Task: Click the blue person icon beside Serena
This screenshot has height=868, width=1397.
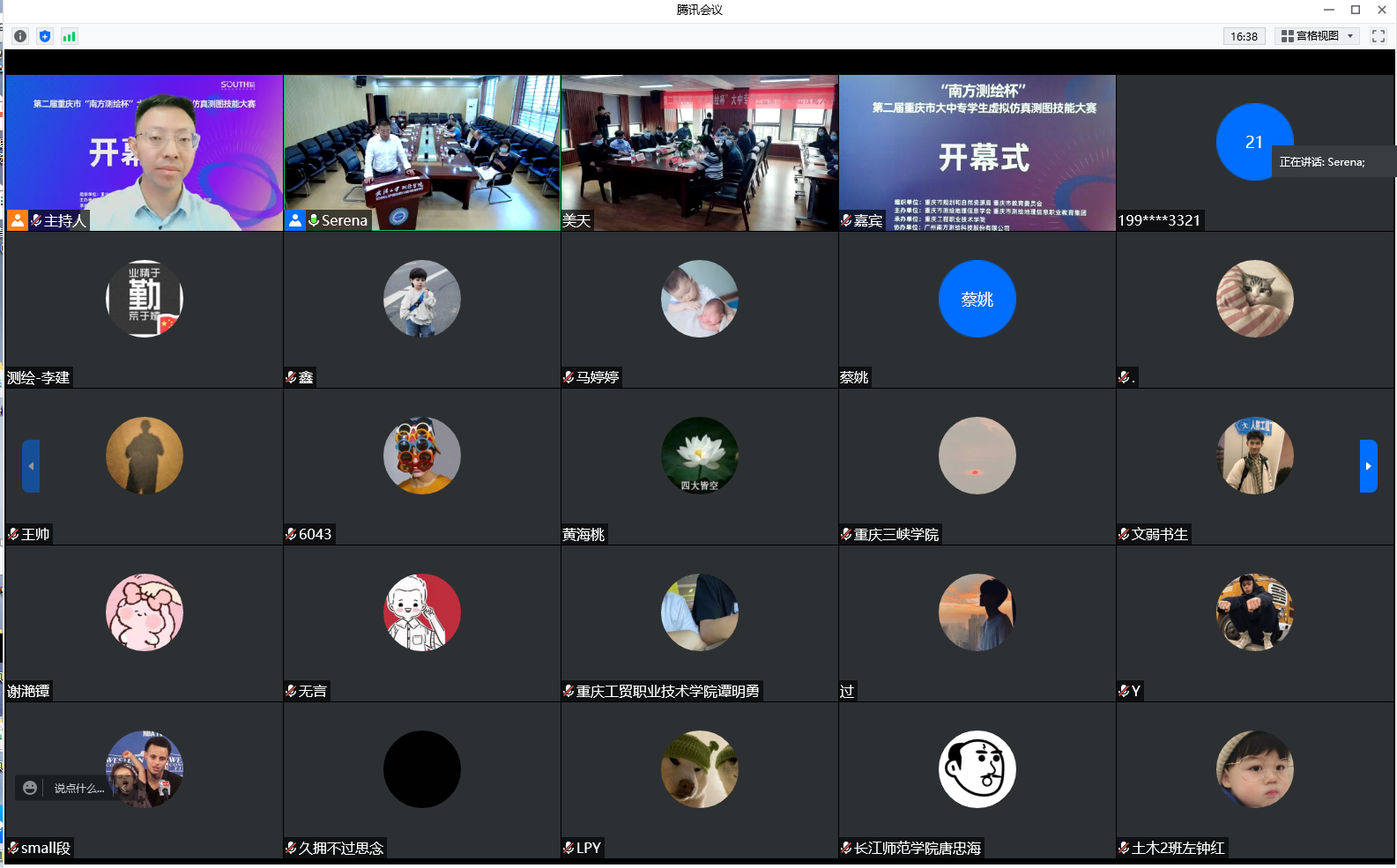Action: click(295, 220)
